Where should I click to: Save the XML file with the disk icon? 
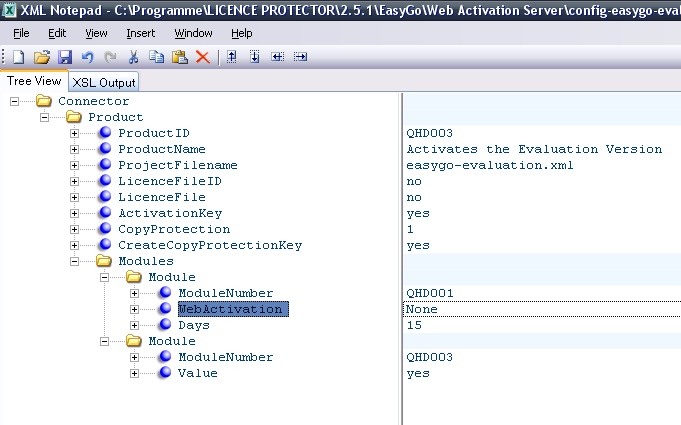click(64, 57)
